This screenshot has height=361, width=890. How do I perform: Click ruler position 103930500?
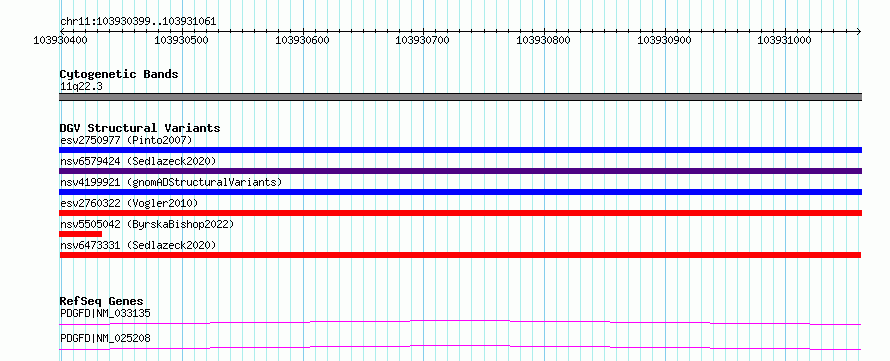pyautogui.click(x=181, y=40)
